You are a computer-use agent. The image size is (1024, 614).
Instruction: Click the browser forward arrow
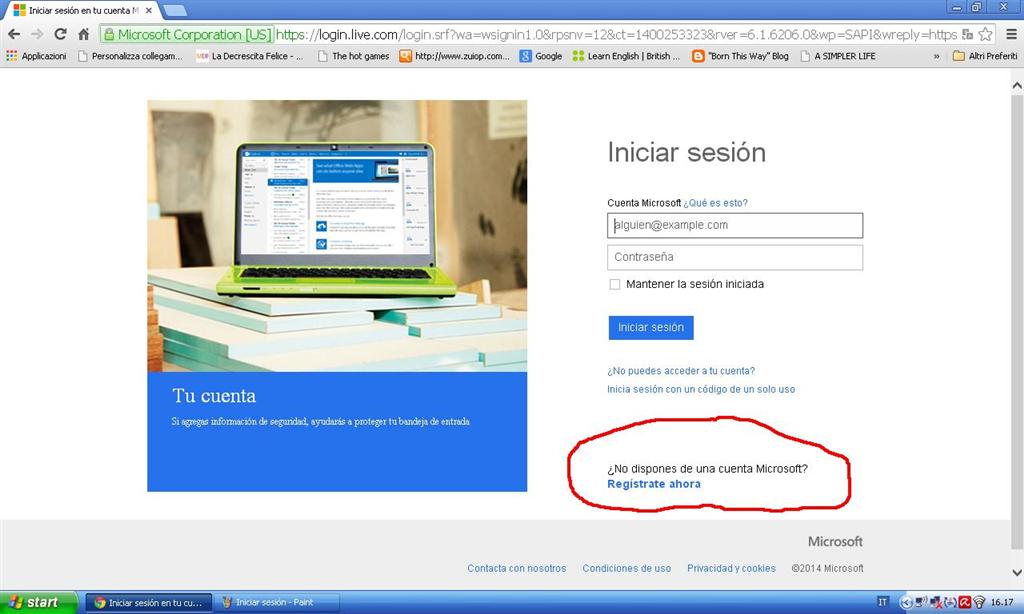tap(37, 34)
